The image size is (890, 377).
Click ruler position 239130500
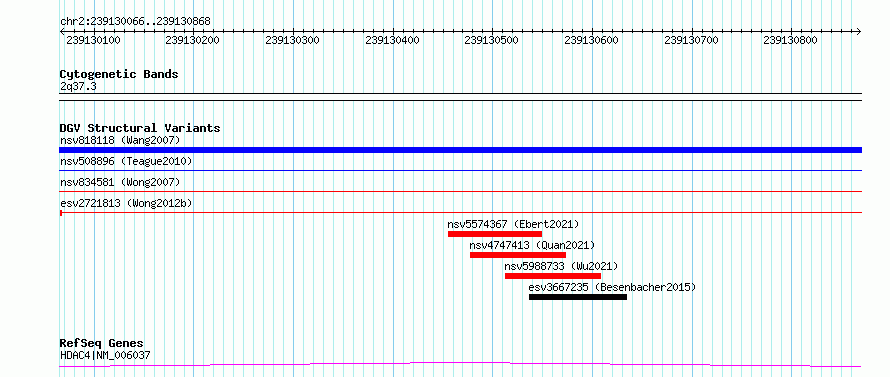click(492, 40)
